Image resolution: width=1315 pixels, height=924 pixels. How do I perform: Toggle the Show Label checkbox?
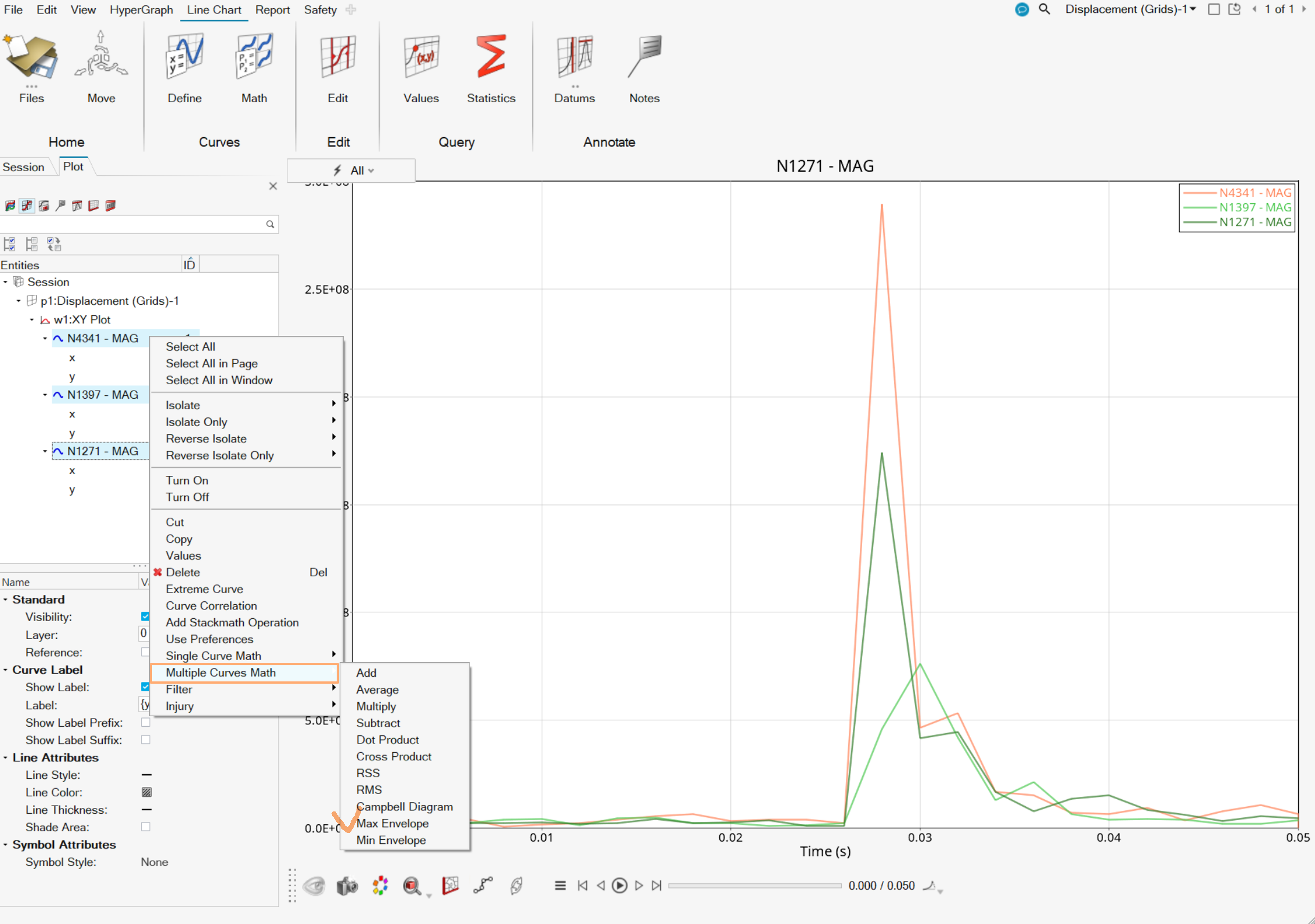tap(145, 687)
